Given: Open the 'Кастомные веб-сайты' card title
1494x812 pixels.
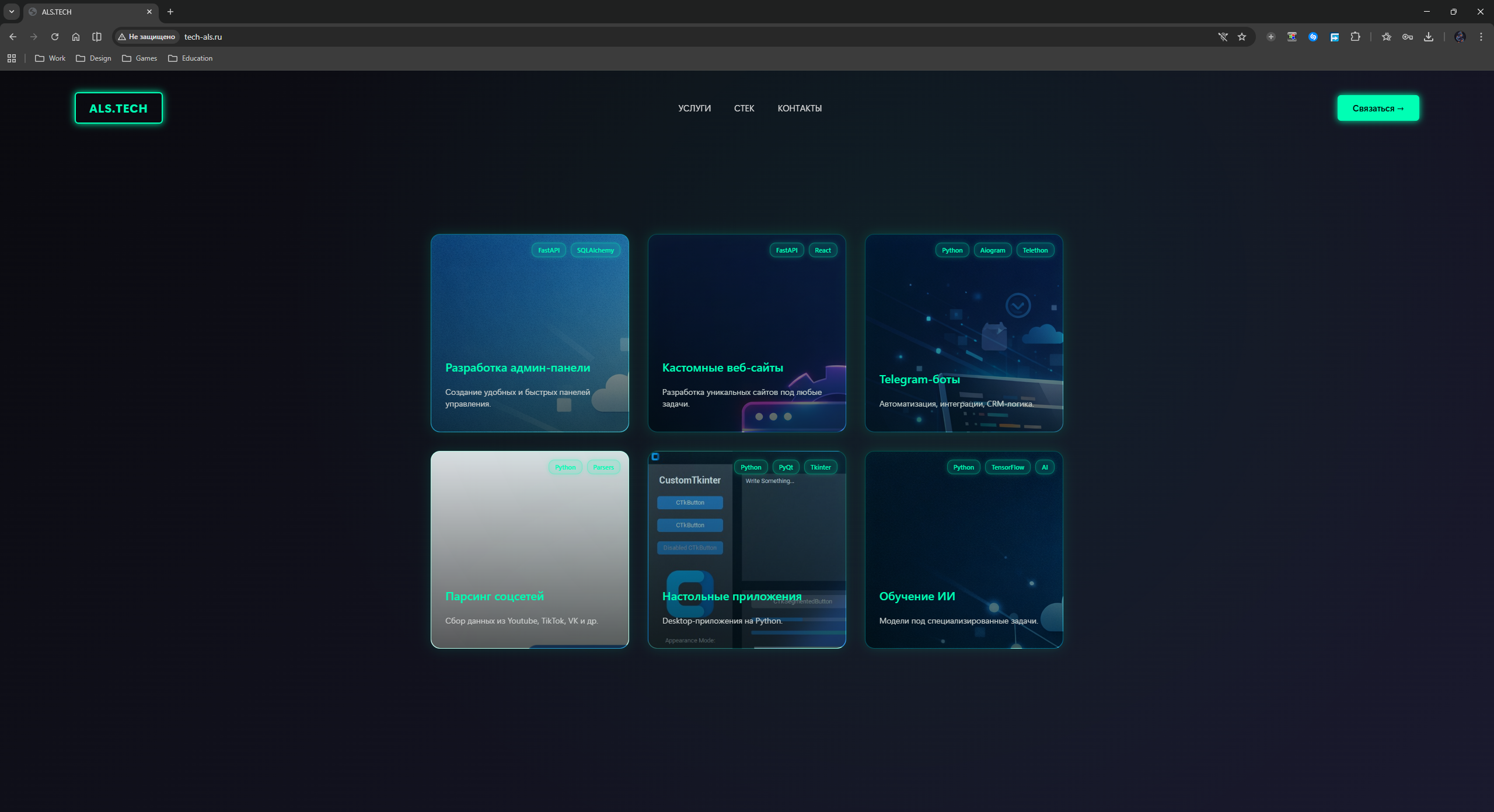Looking at the screenshot, I should 722,367.
